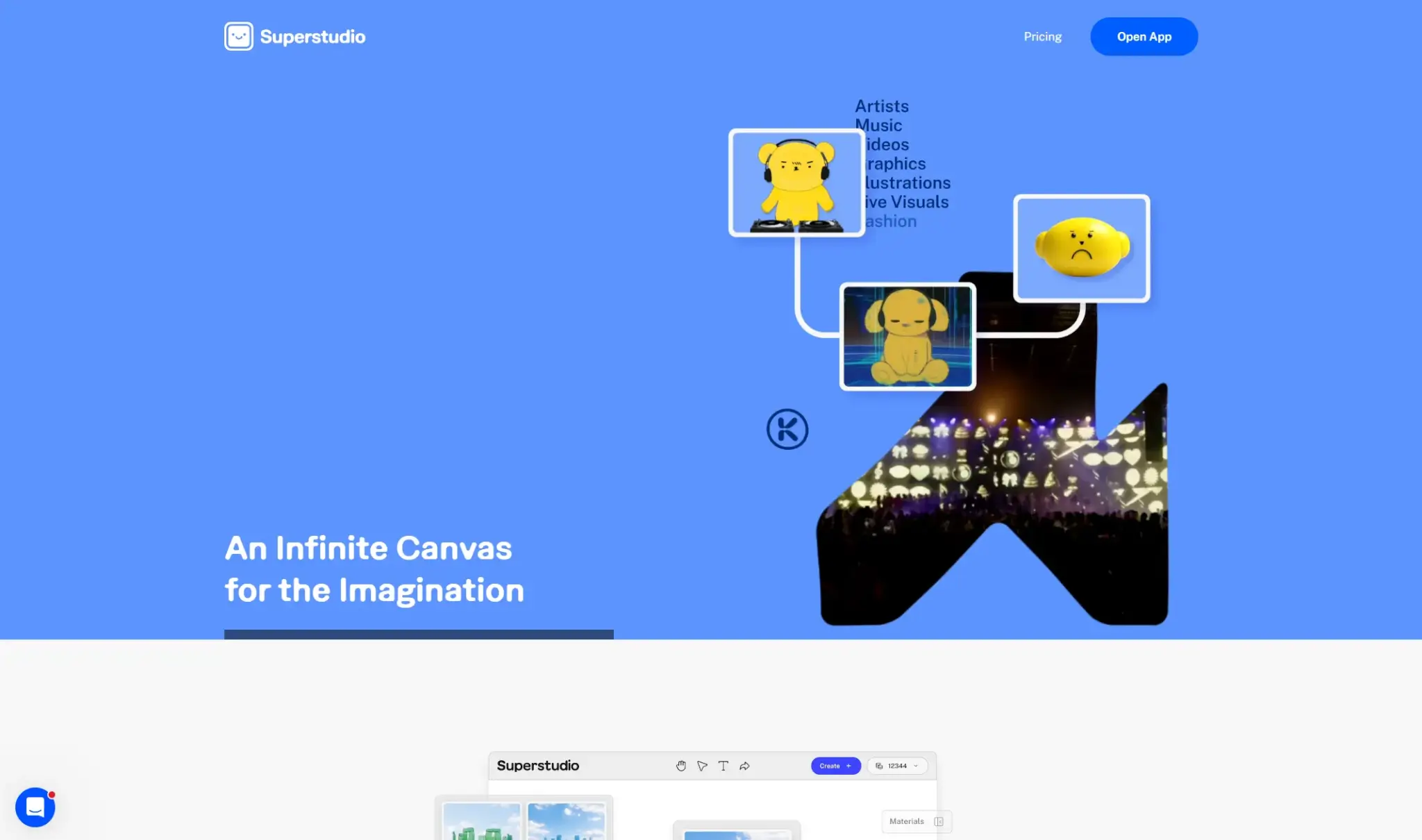Viewport: 1422px width, 840px height.
Task: Select the hand pan tool
Action: pyautogui.click(x=681, y=766)
